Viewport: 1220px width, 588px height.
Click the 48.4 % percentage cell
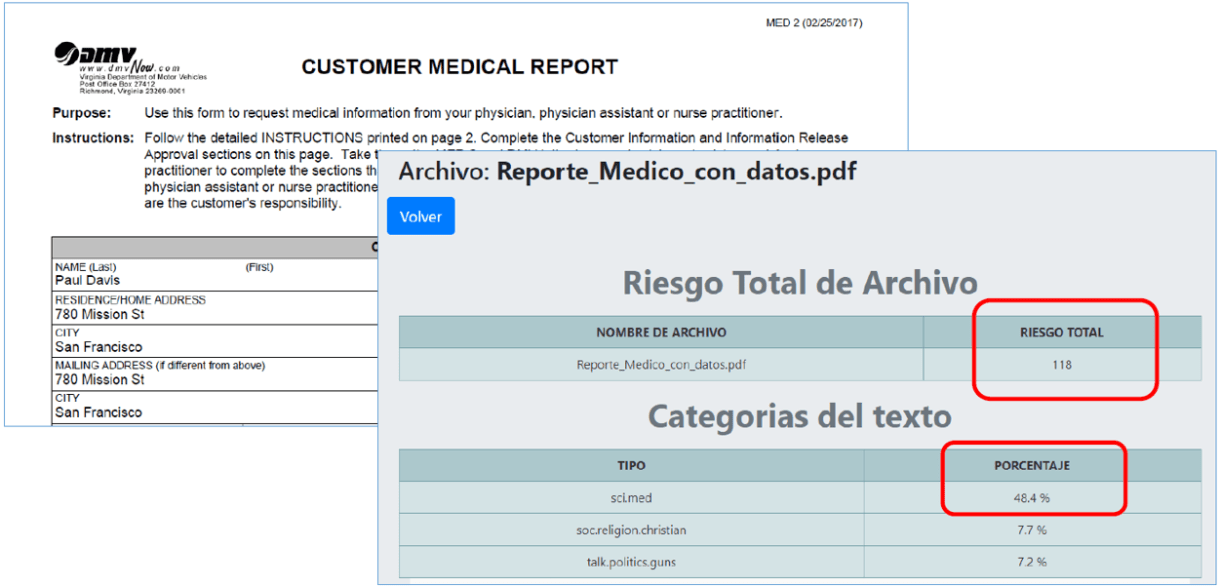pos(1030,497)
